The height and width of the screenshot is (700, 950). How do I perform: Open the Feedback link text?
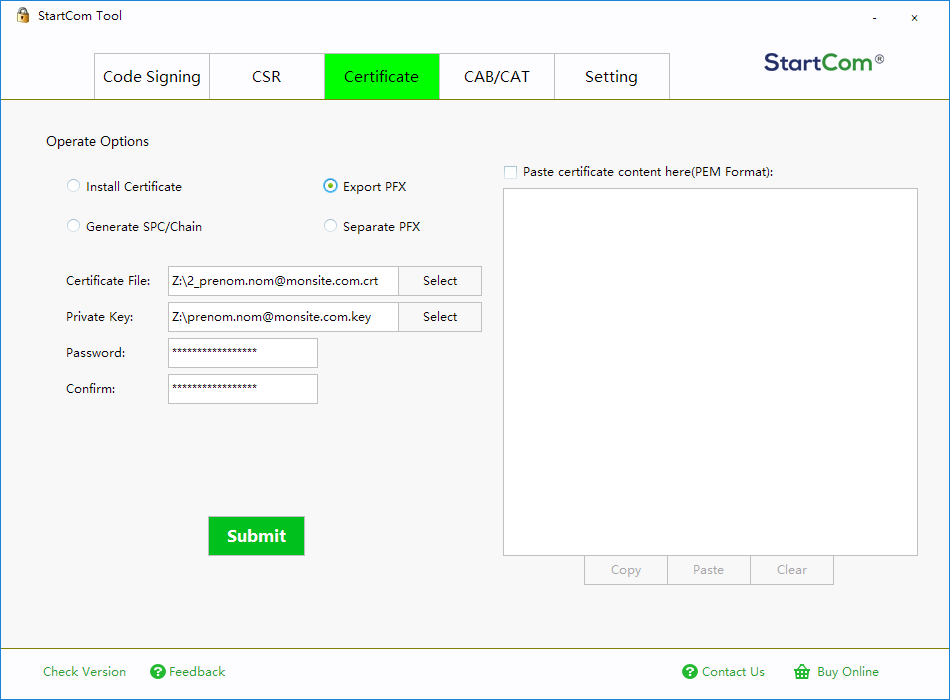(x=197, y=672)
